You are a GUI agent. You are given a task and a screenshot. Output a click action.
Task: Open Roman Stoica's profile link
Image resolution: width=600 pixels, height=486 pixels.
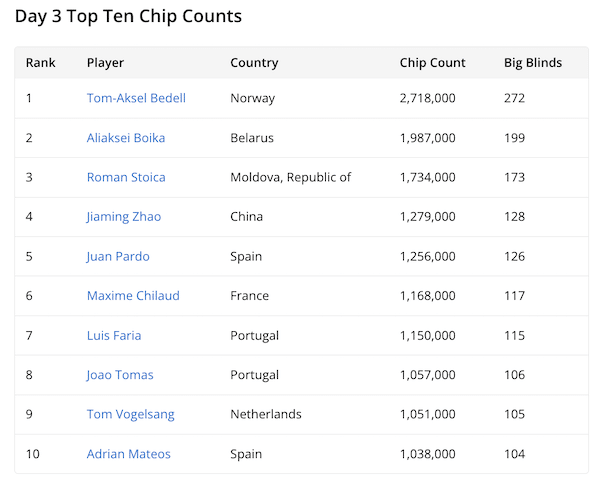tap(126, 177)
